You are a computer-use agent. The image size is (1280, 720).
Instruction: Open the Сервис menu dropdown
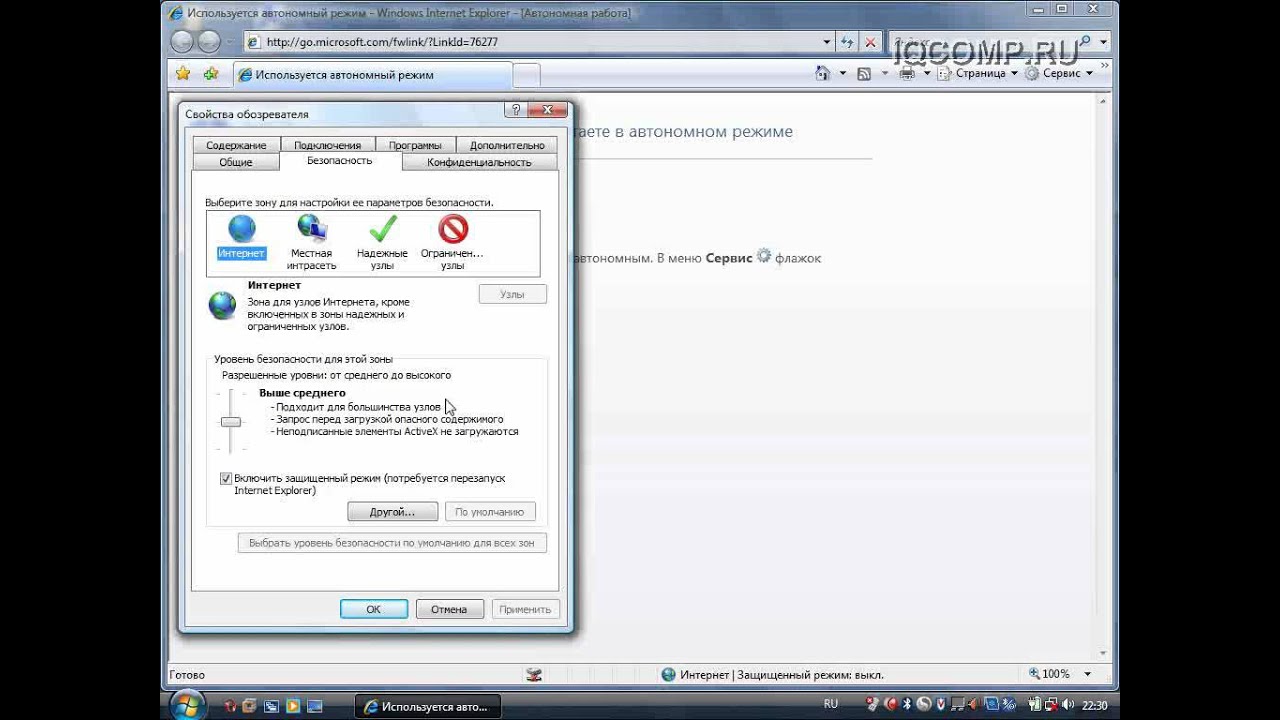1059,73
